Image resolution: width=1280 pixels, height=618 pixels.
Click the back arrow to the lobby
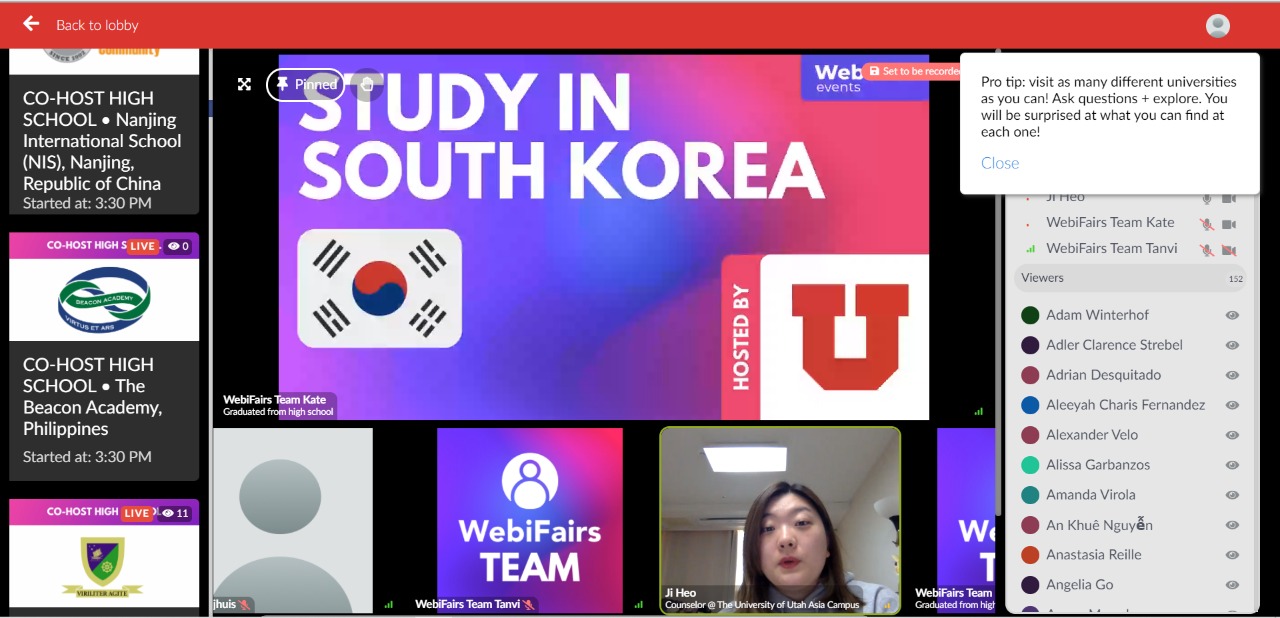[31, 23]
